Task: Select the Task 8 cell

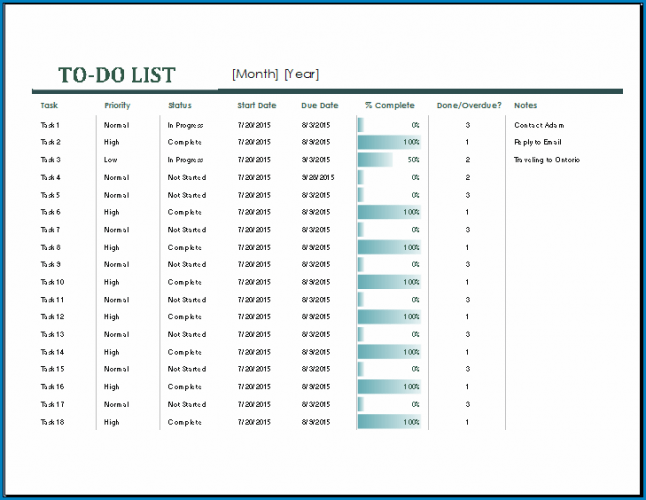Action: coord(50,248)
